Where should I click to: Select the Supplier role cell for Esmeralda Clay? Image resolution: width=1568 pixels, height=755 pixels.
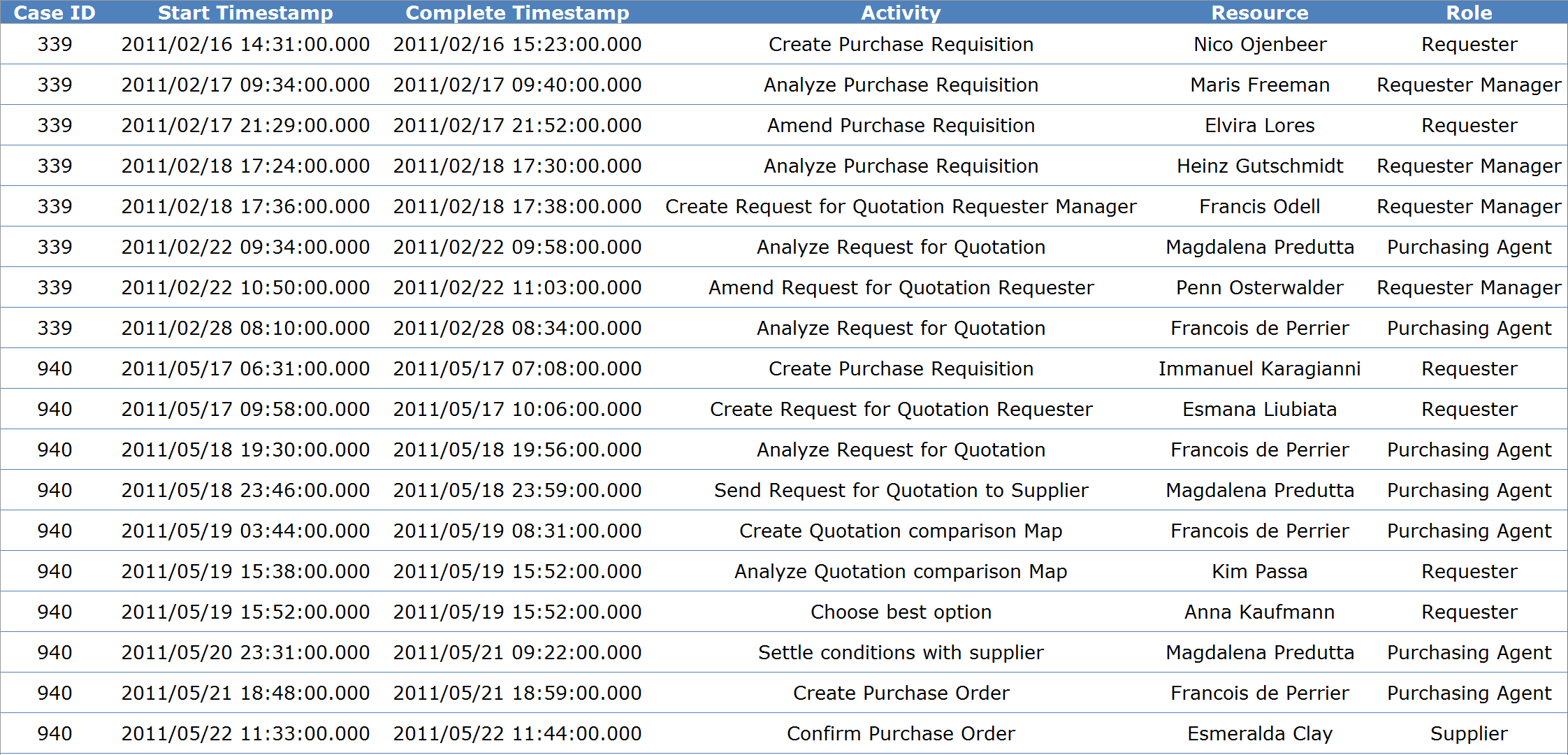[1469, 733]
